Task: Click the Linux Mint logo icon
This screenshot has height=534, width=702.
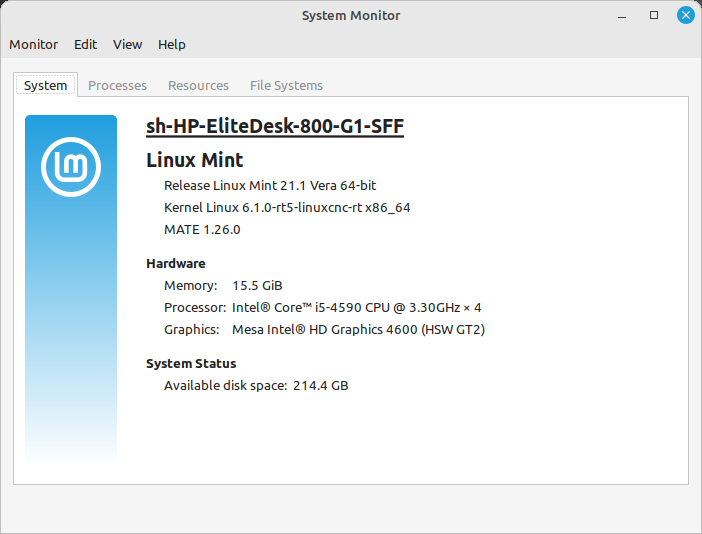Action: tap(71, 167)
